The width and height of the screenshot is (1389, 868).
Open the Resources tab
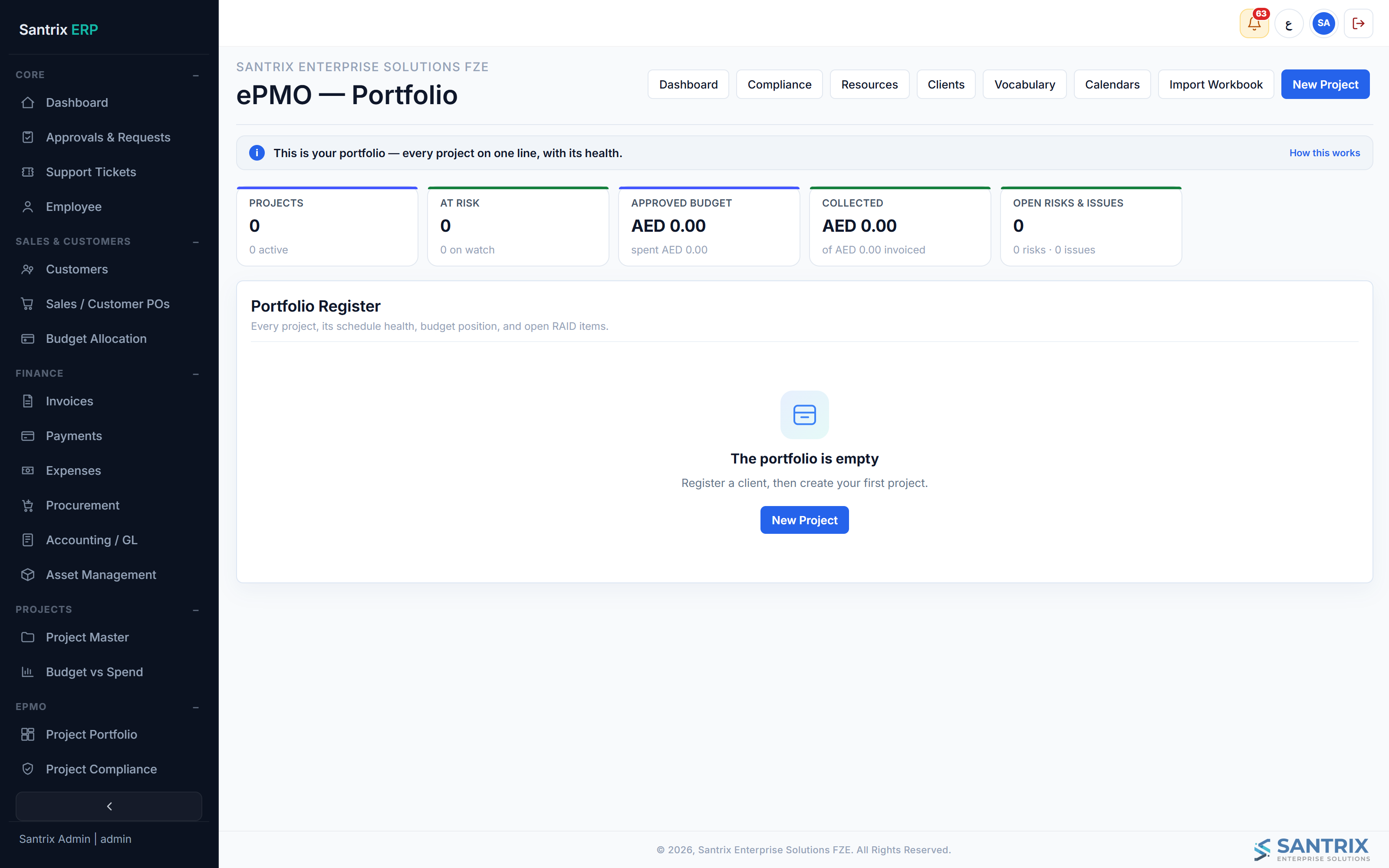[869, 84]
